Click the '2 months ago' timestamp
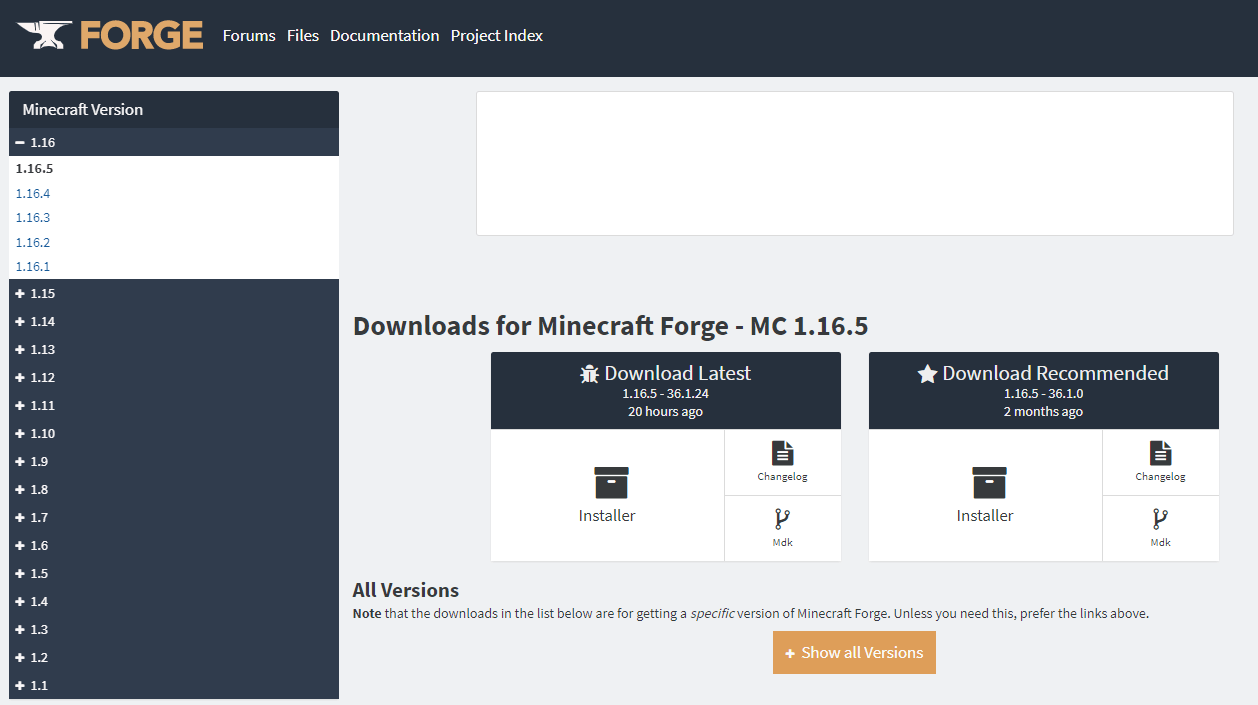Image resolution: width=1258 pixels, height=705 pixels. click(1043, 412)
